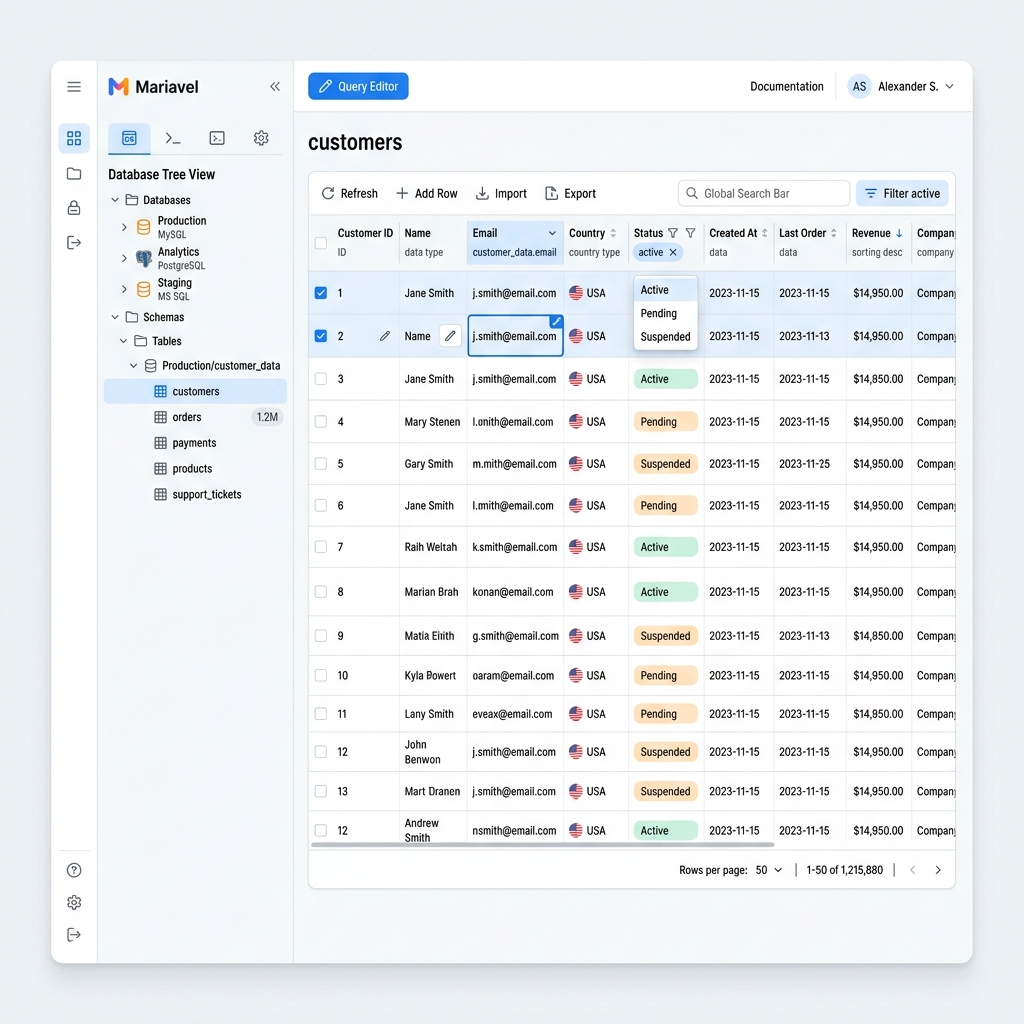This screenshot has height=1024, width=1024.
Task: Remove the active status filter chip
Action: tap(673, 253)
